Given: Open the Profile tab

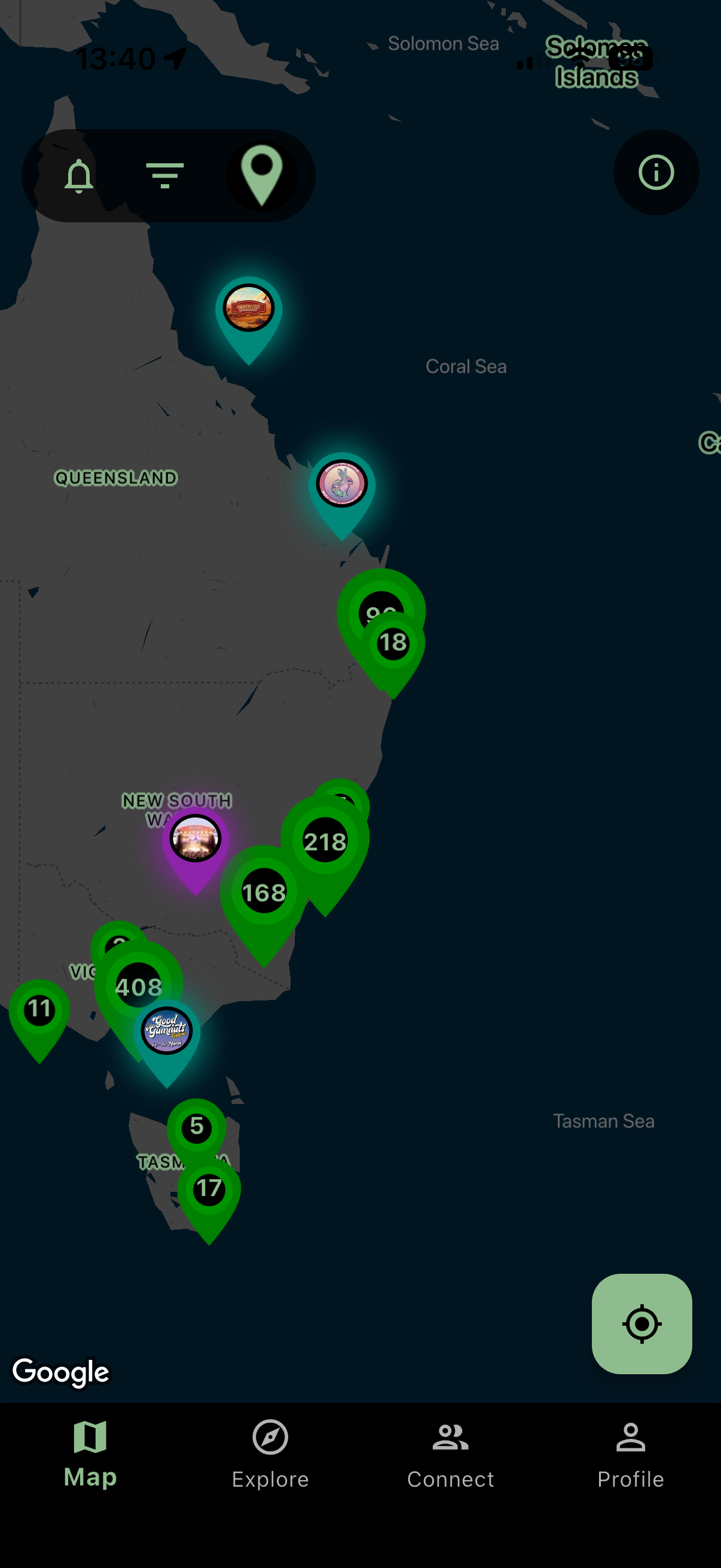Looking at the screenshot, I should pos(630,1454).
